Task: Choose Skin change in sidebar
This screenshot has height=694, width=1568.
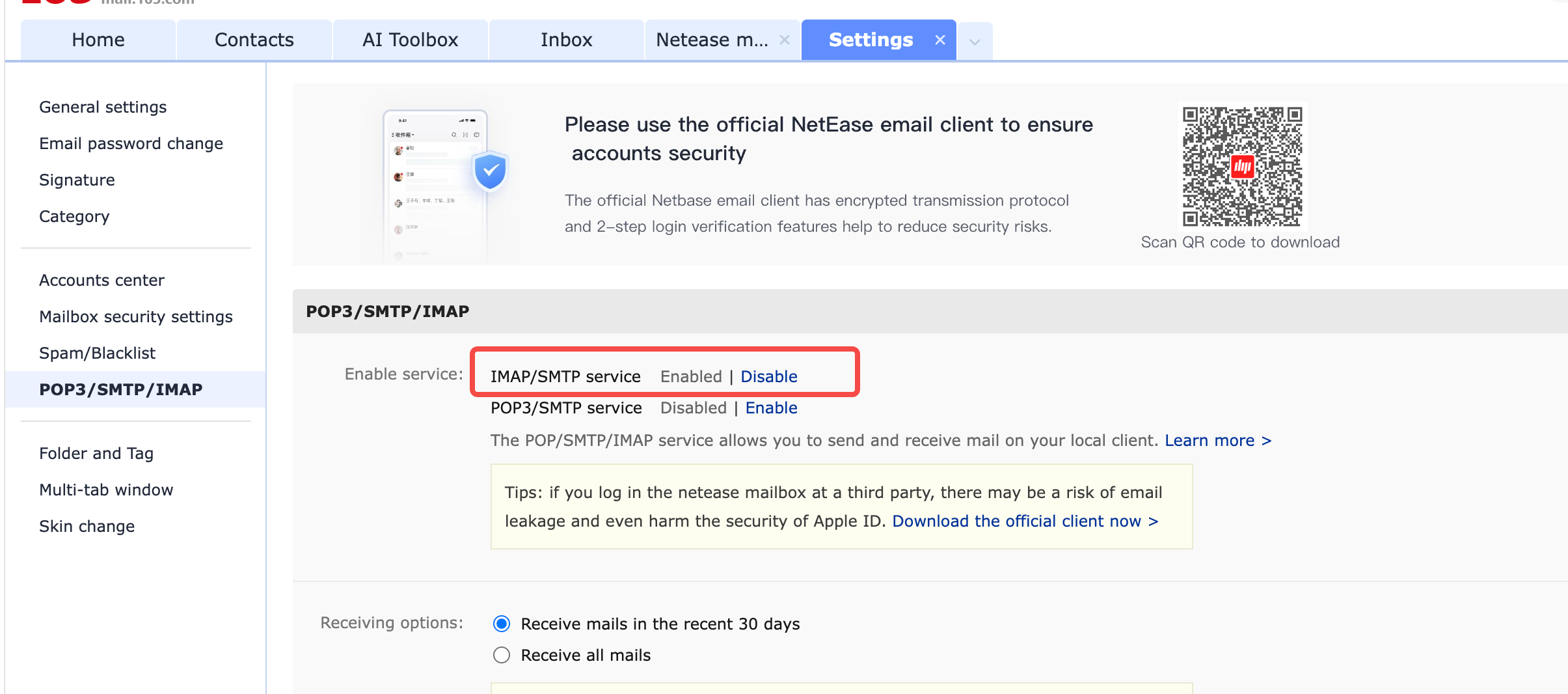Action: click(87, 526)
